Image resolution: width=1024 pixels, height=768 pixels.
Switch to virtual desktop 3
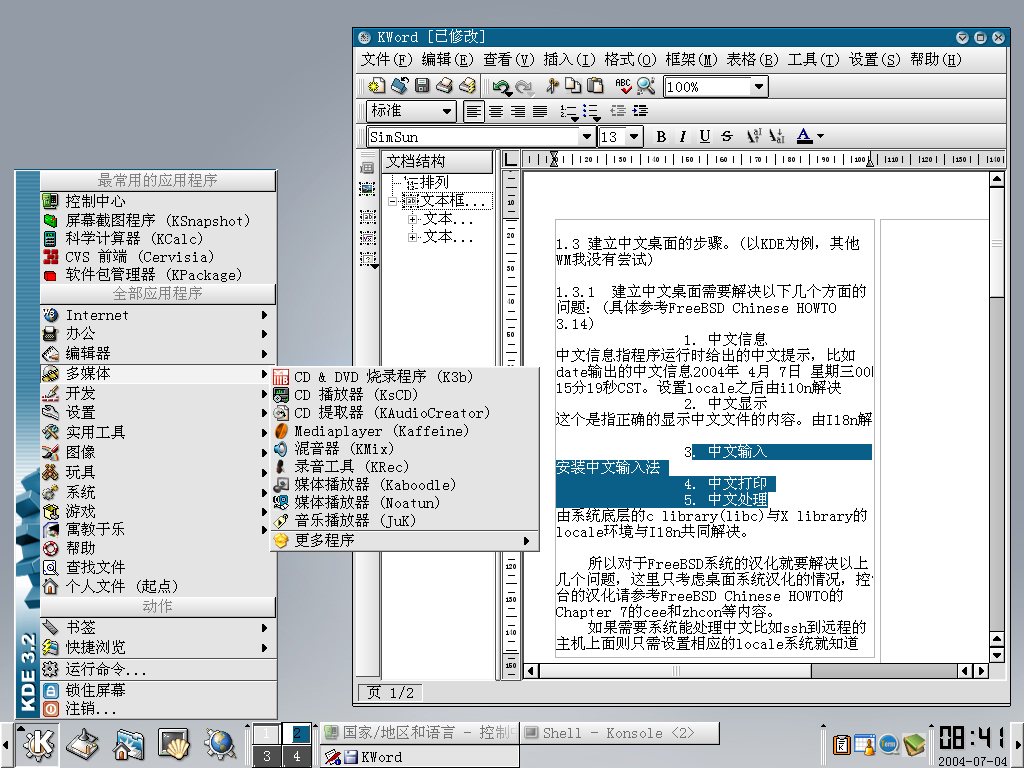point(266,756)
